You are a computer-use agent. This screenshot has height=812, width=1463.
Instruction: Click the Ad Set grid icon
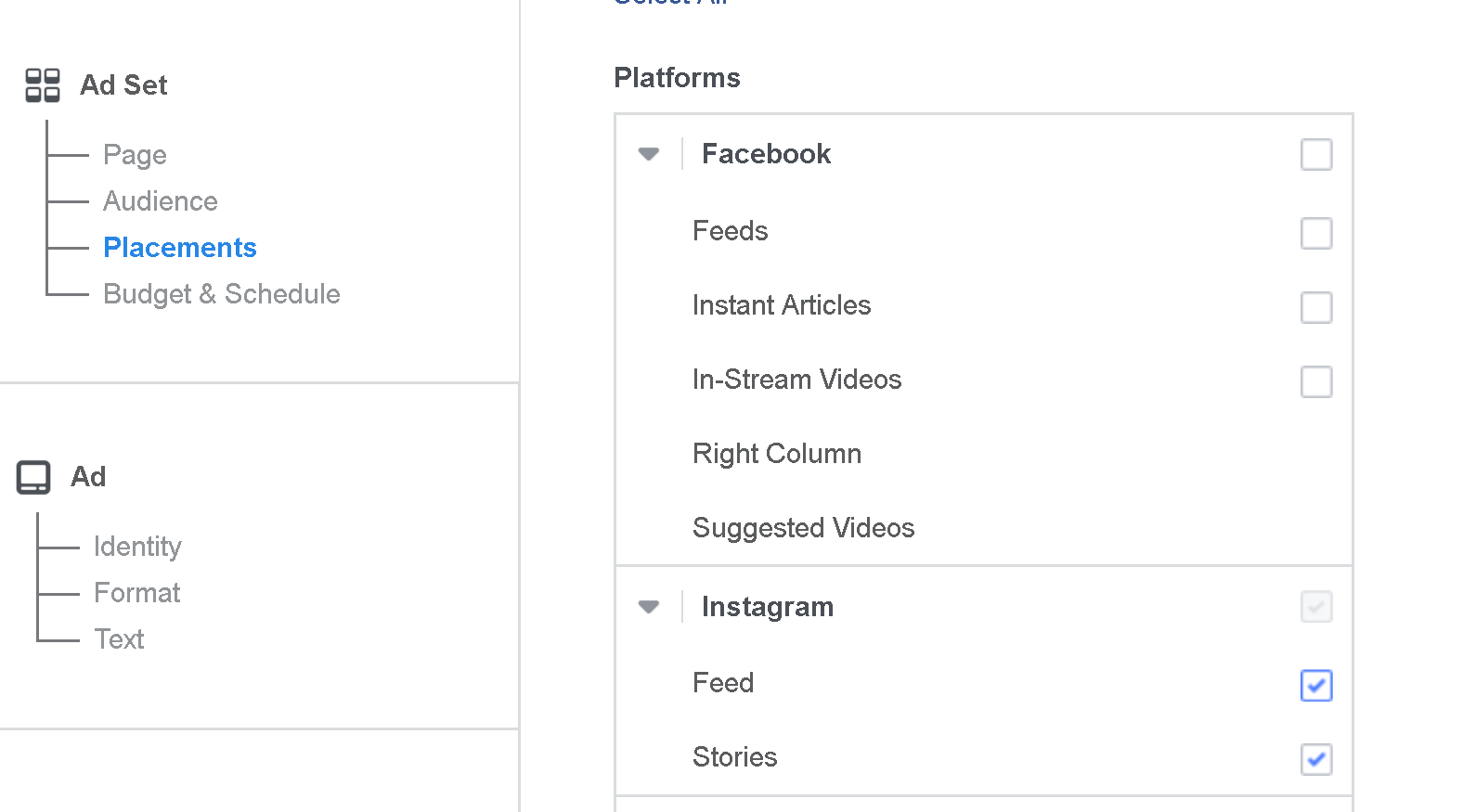click(x=43, y=84)
